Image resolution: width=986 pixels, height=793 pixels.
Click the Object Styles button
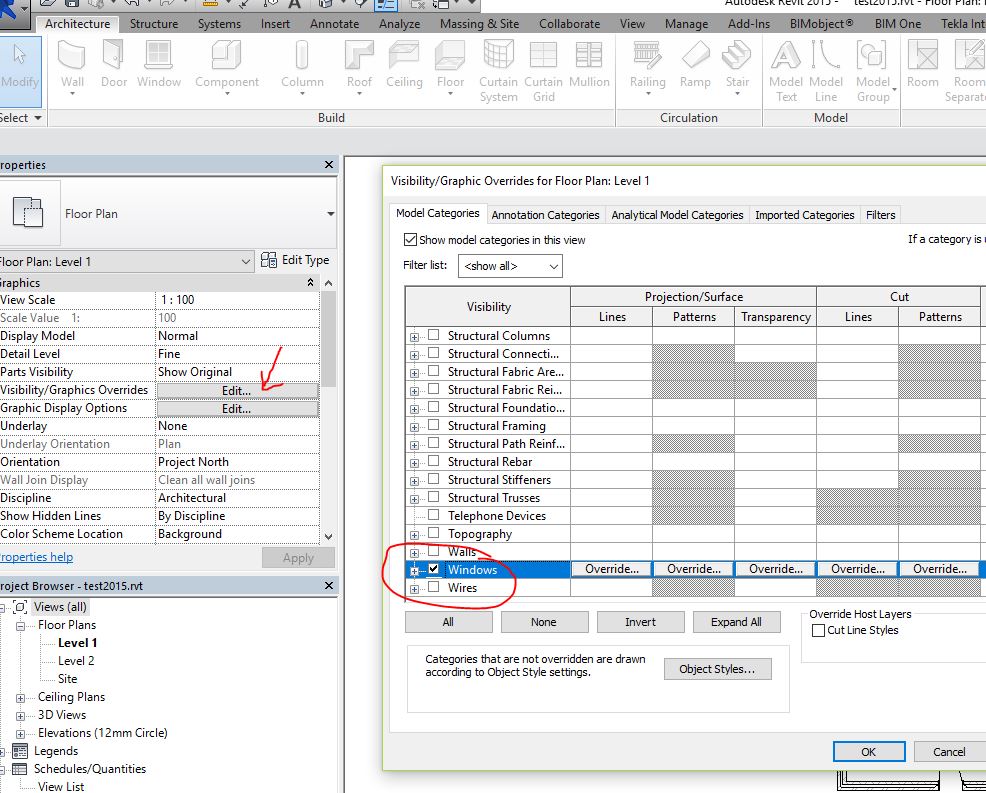click(717, 668)
